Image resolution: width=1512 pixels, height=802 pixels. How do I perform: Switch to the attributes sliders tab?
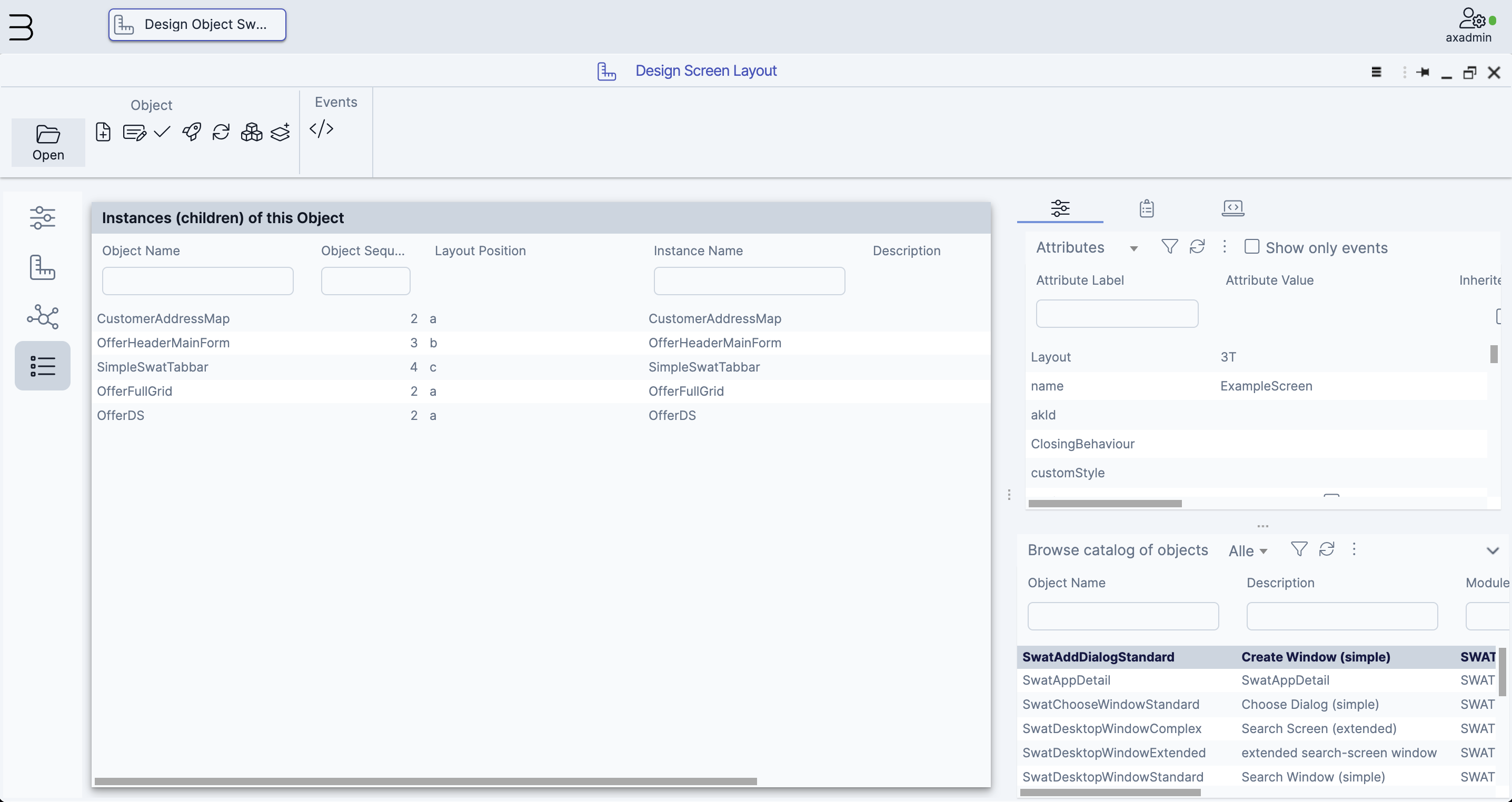(x=1060, y=208)
